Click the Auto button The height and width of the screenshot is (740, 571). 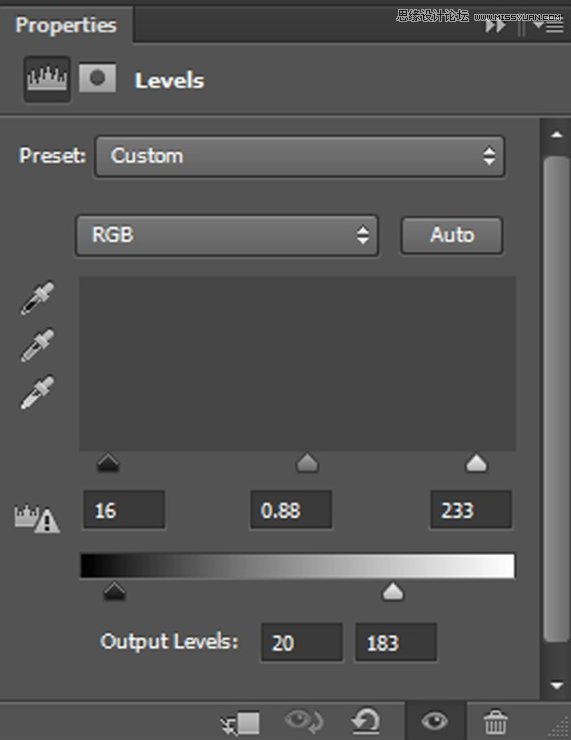coord(452,235)
